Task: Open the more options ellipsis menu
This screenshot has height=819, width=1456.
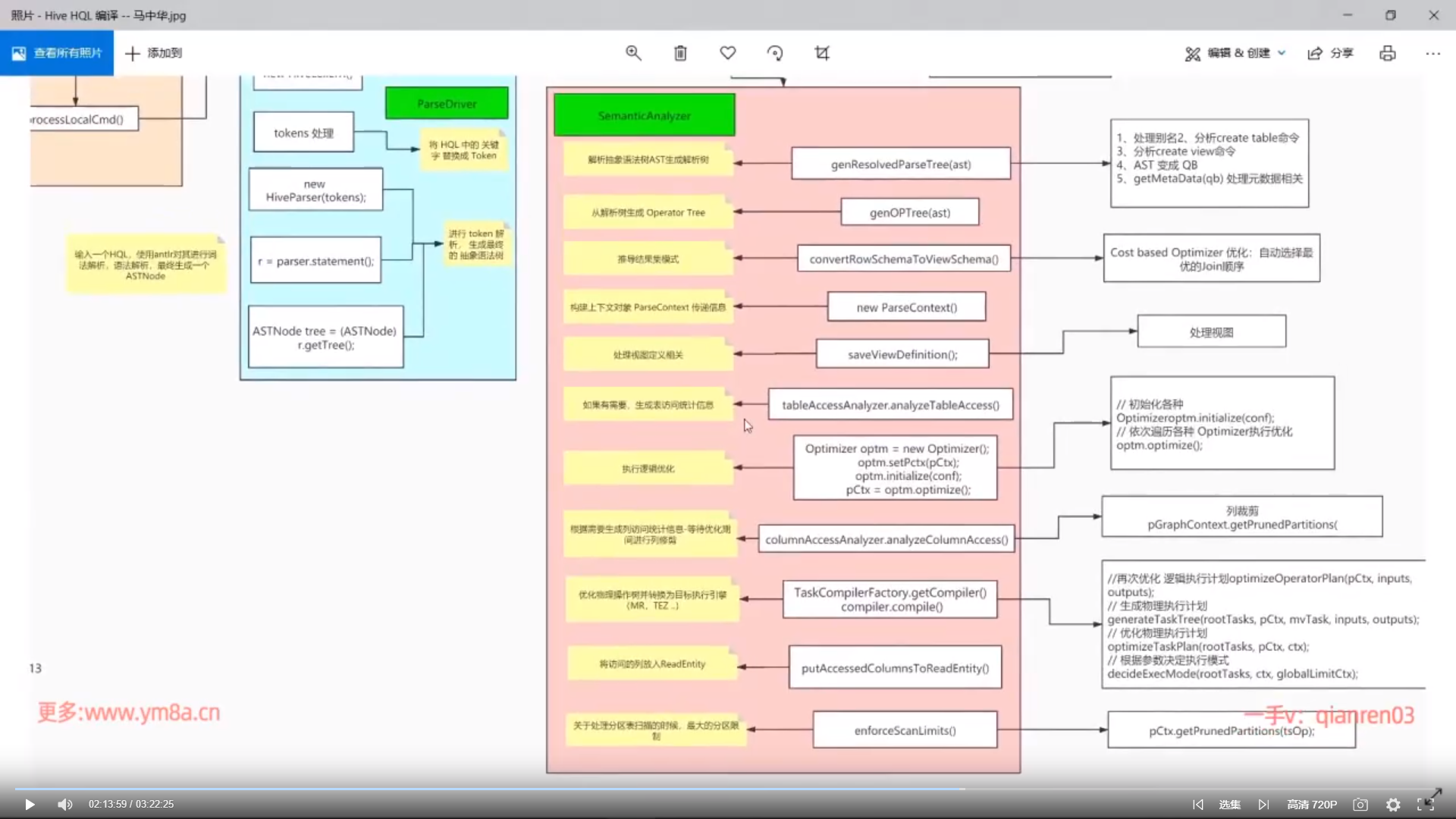Action: pos(1432,53)
